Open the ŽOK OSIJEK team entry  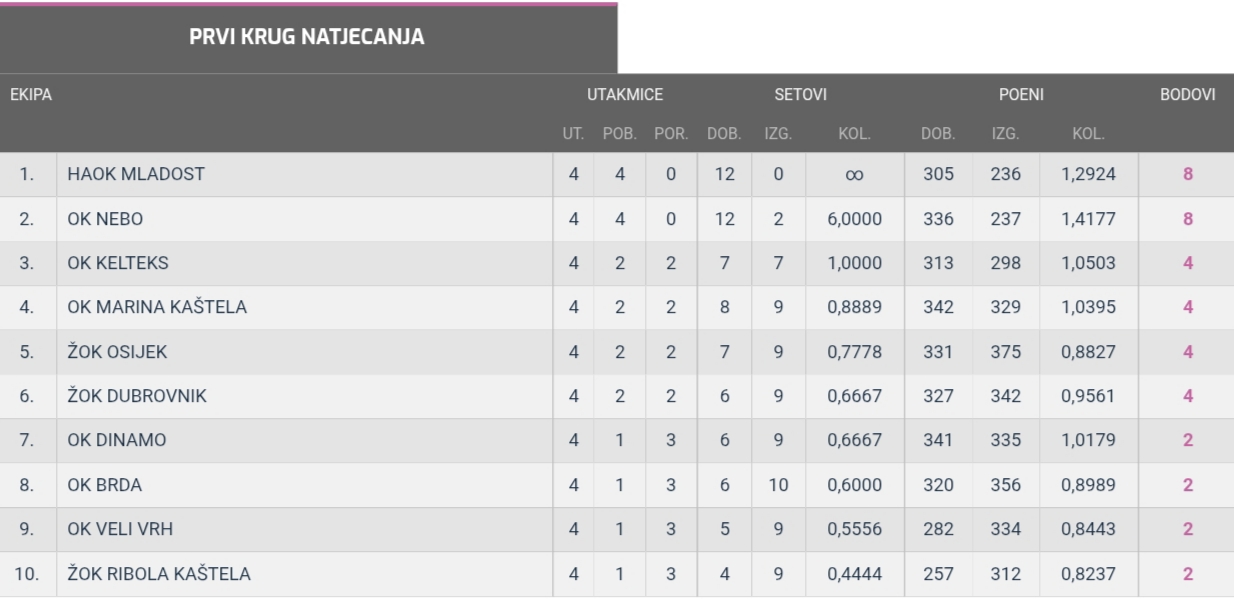117,352
